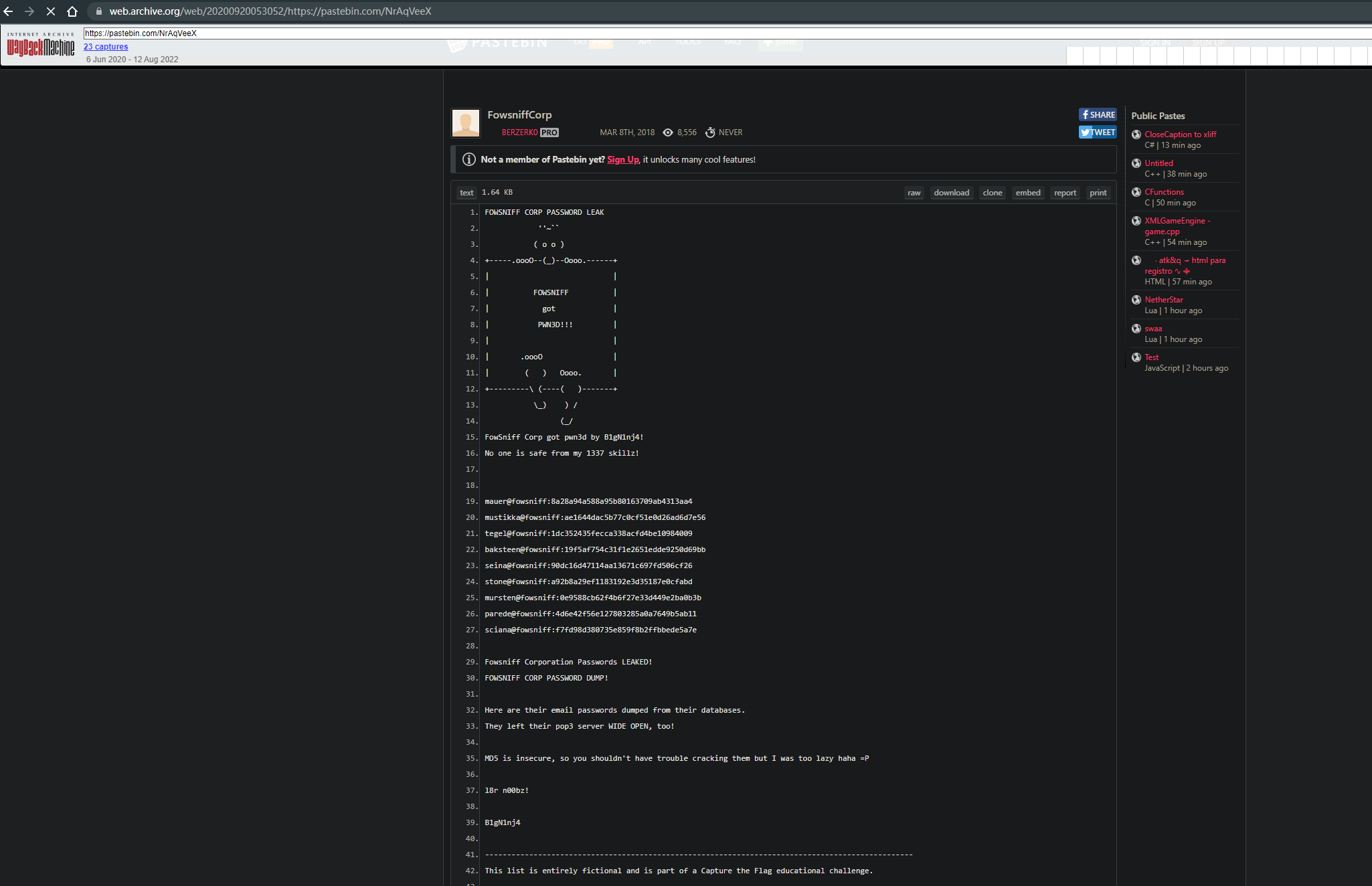The image size is (1372, 886).
Task: Click globe icon beside atk&q html paste
Action: click(1136, 260)
